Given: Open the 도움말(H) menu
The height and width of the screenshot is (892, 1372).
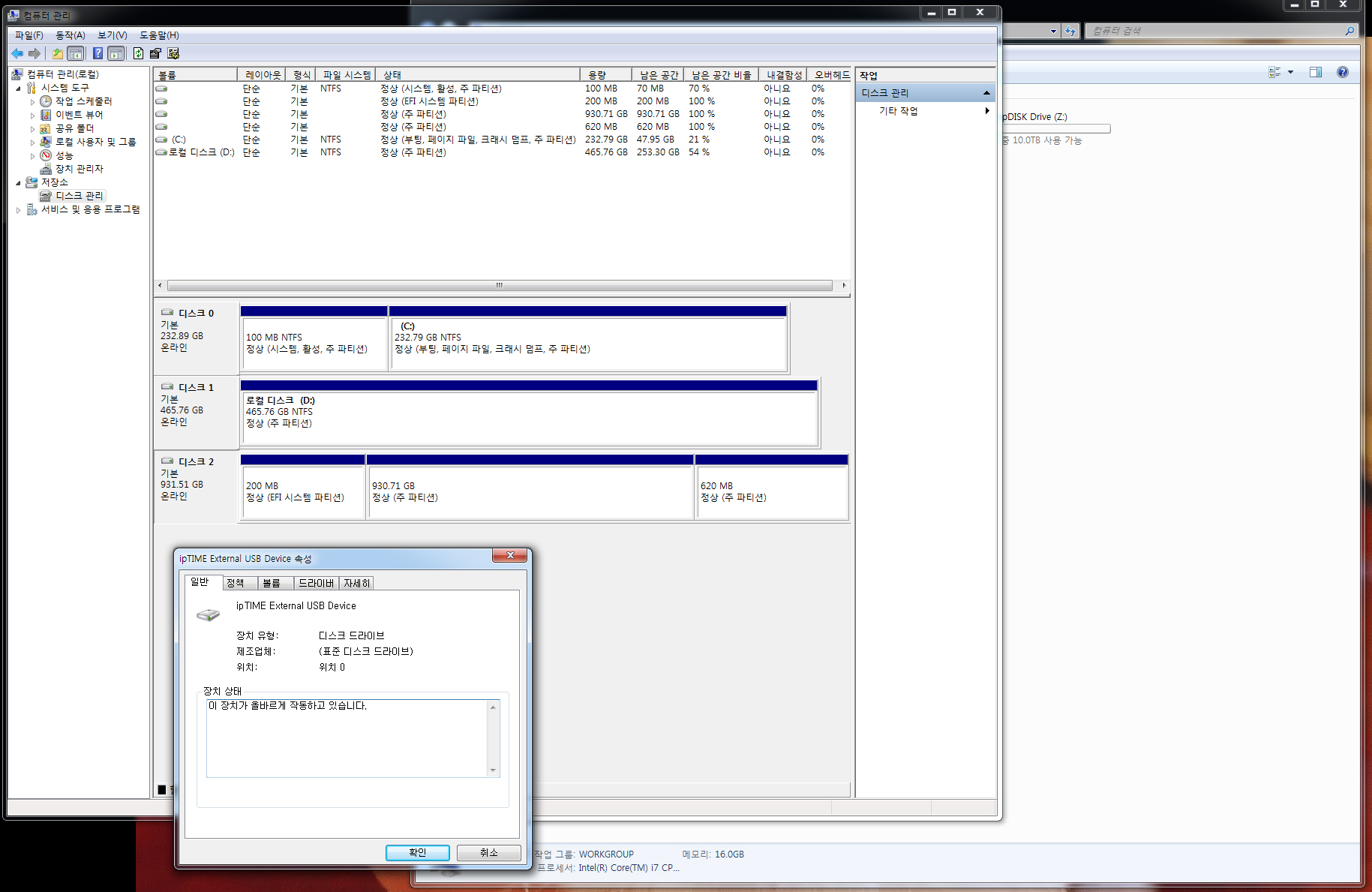Looking at the screenshot, I should point(159,35).
